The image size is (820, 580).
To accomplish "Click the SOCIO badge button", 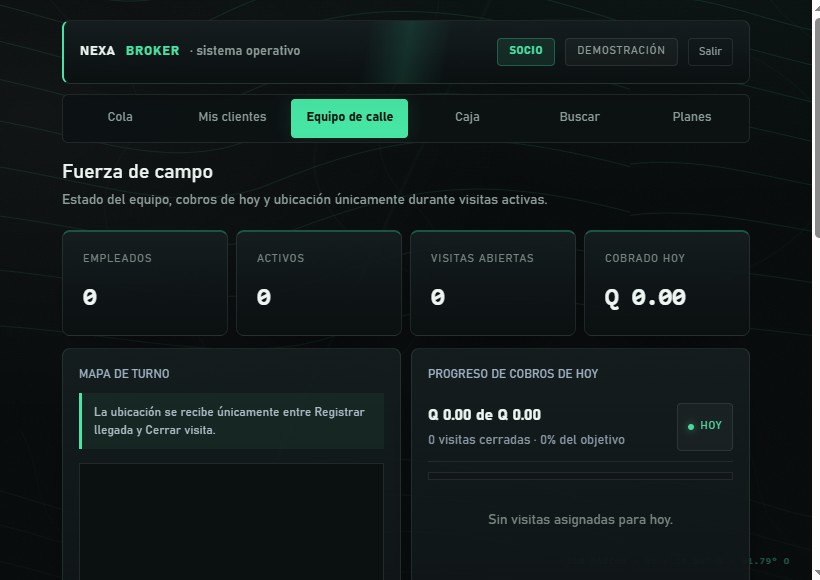I will (x=526, y=51).
